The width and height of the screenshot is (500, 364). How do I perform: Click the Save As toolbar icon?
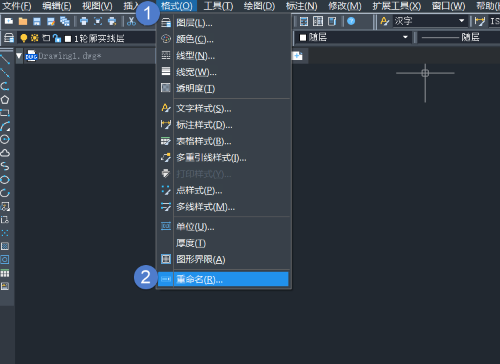51,21
